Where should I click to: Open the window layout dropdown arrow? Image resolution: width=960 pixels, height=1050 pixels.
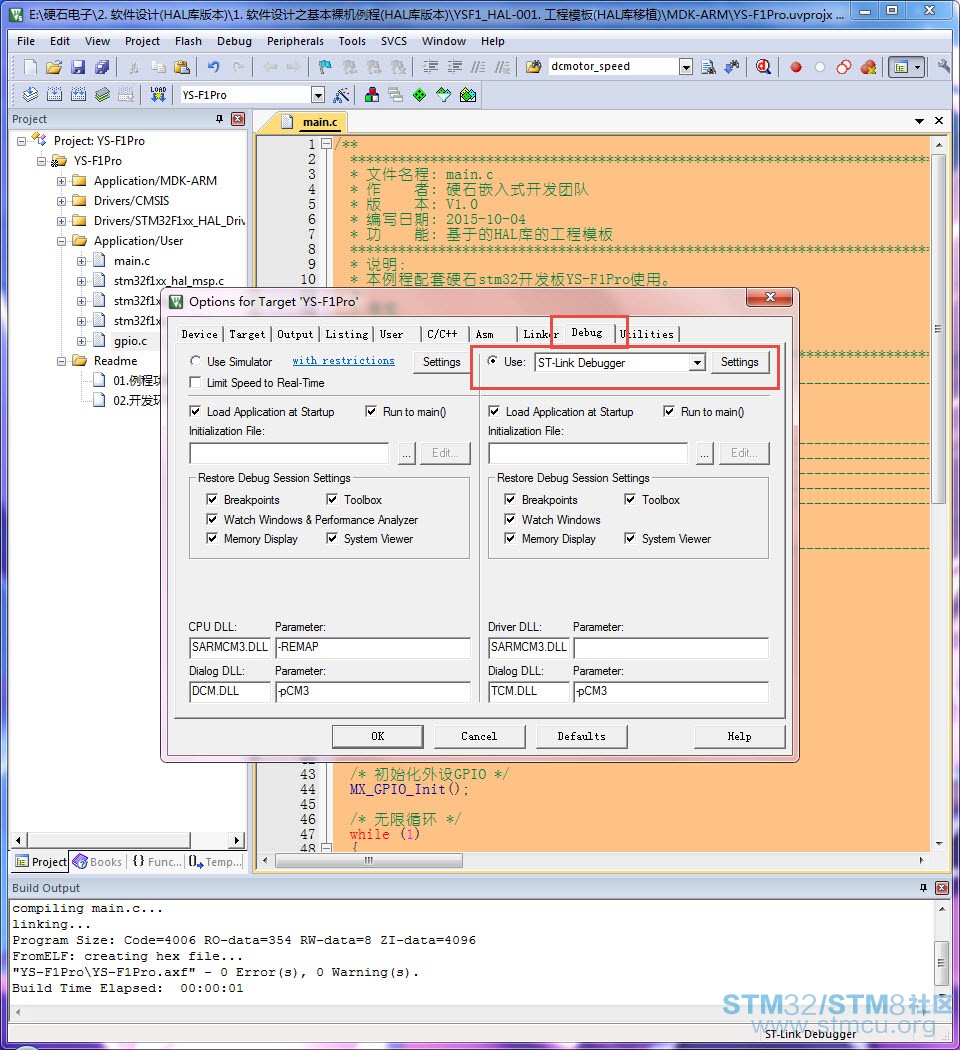click(918, 67)
